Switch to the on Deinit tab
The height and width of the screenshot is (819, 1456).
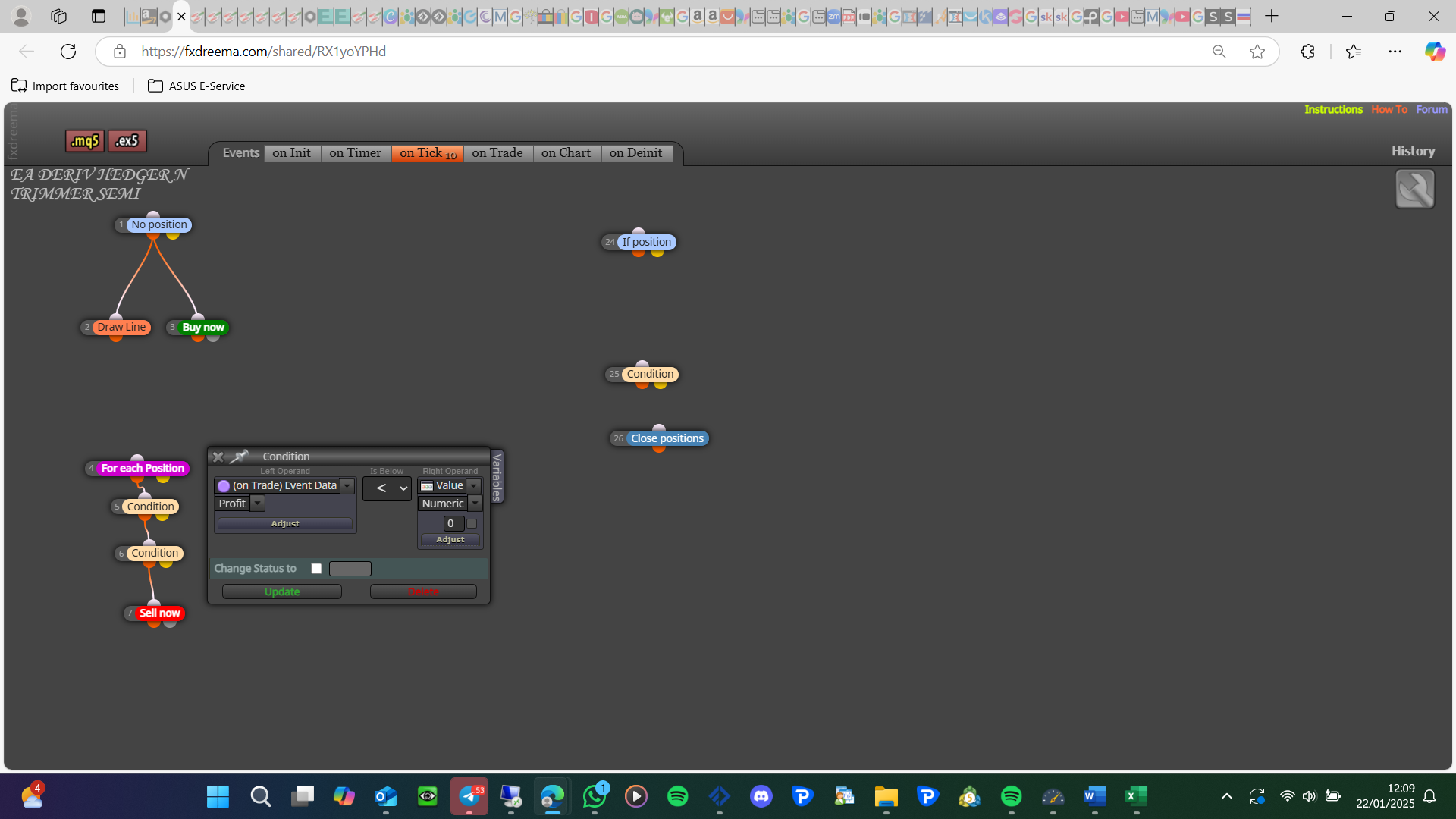click(636, 153)
